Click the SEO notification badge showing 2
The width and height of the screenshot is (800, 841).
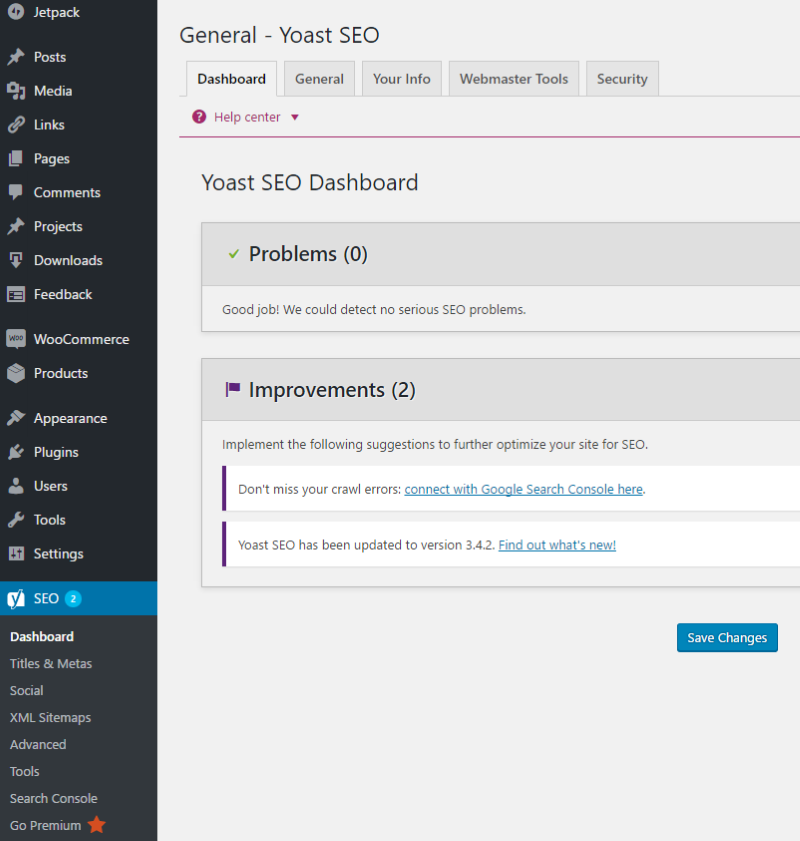(x=73, y=599)
